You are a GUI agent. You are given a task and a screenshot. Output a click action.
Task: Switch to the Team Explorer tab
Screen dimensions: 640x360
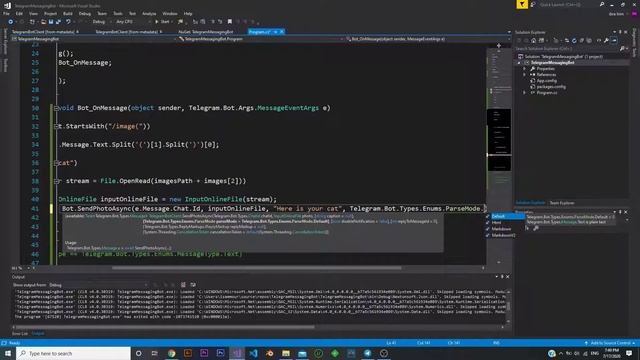point(562,203)
